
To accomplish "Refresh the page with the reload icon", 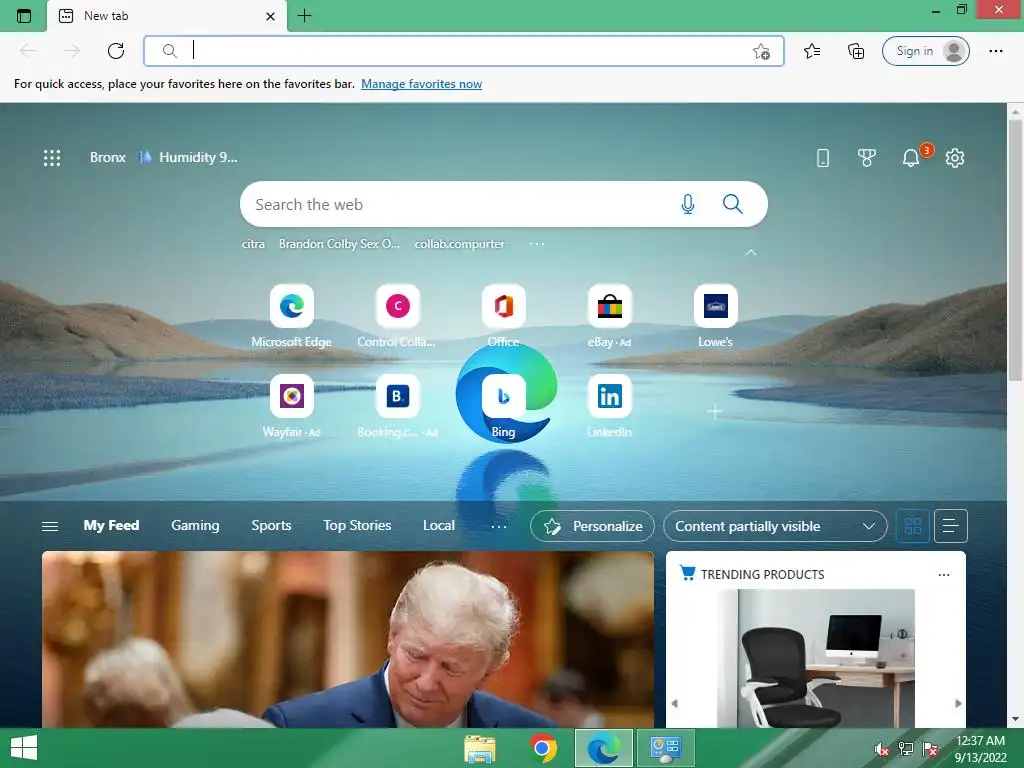I will pos(116,51).
